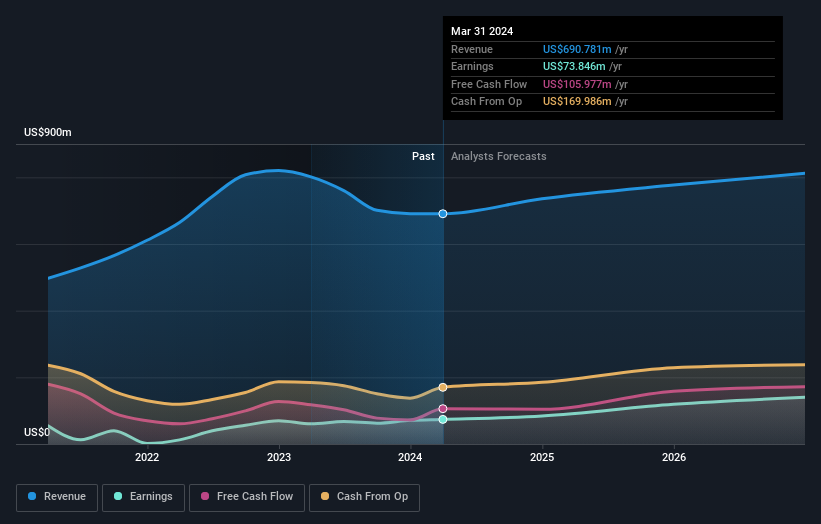Click the US$73.846m earnings value
Image resolution: width=821 pixels, height=524 pixels.
tap(574, 66)
